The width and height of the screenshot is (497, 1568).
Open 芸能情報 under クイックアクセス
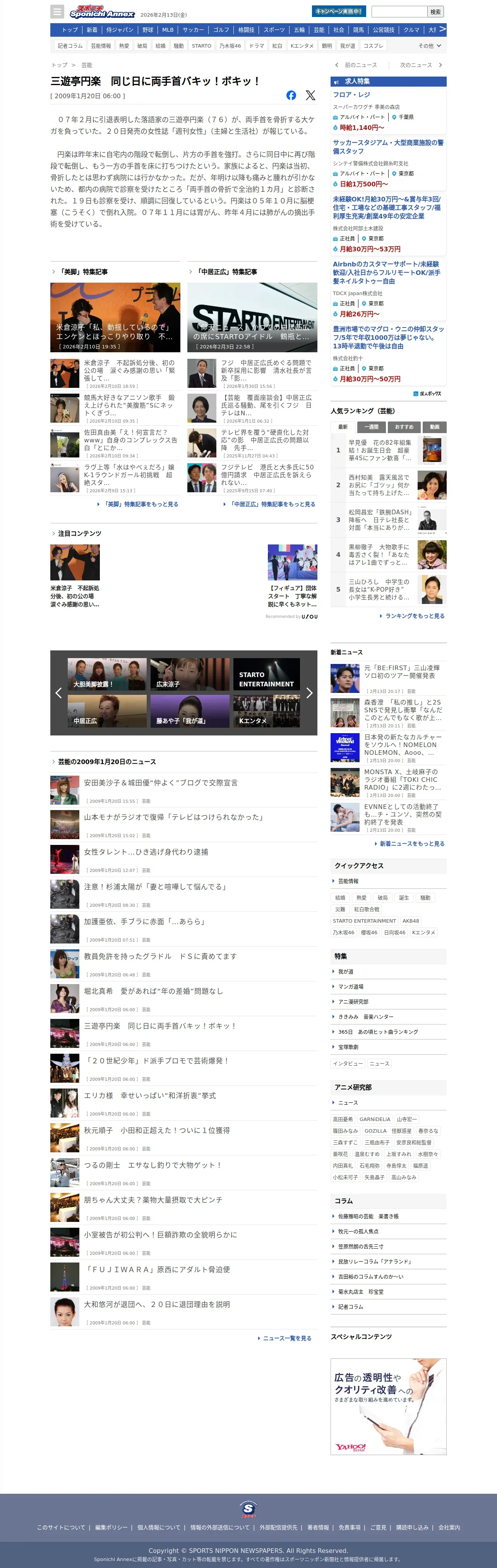point(348,881)
